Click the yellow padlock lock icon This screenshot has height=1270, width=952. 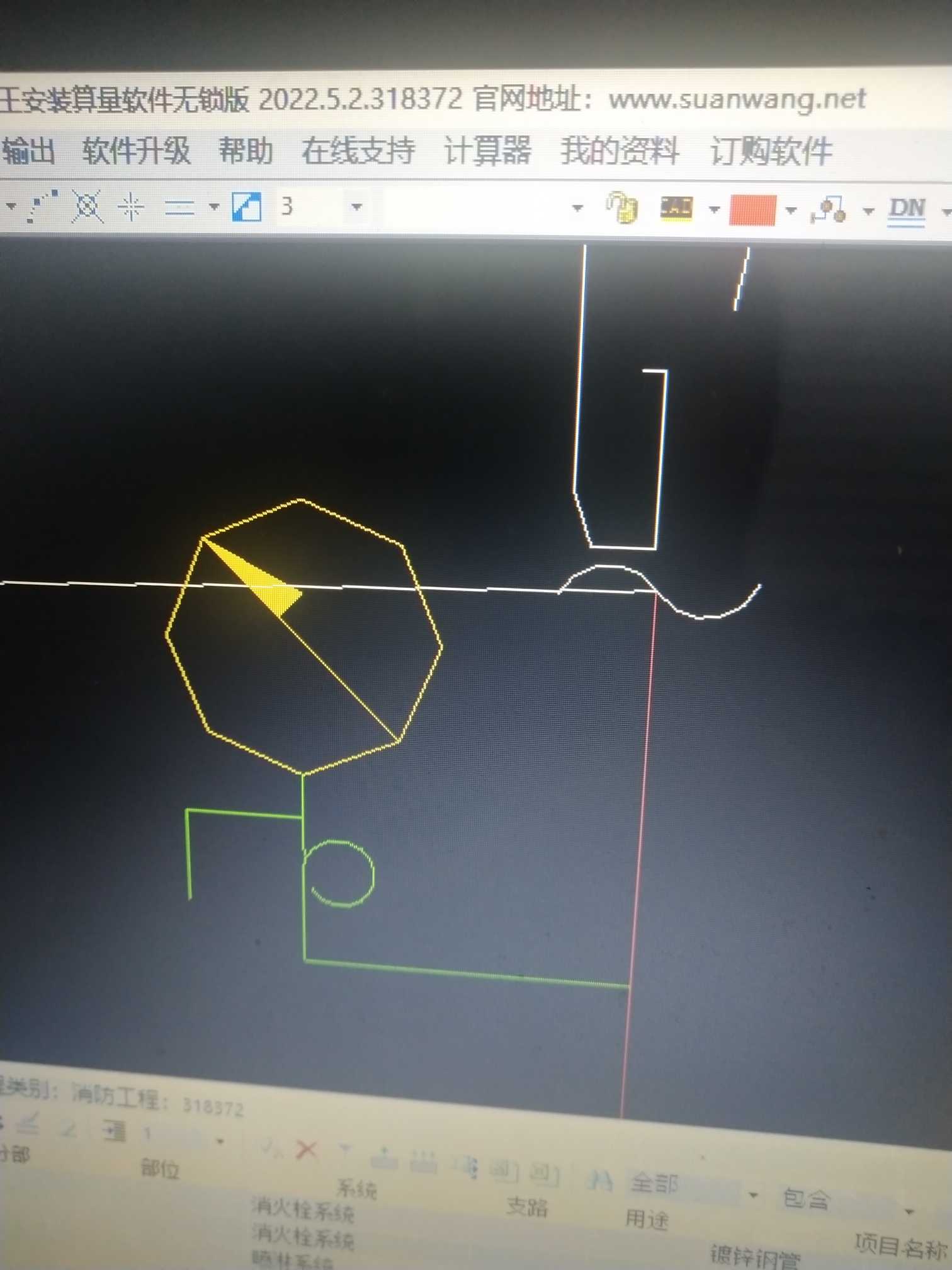pyautogui.click(x=622, y=207)
